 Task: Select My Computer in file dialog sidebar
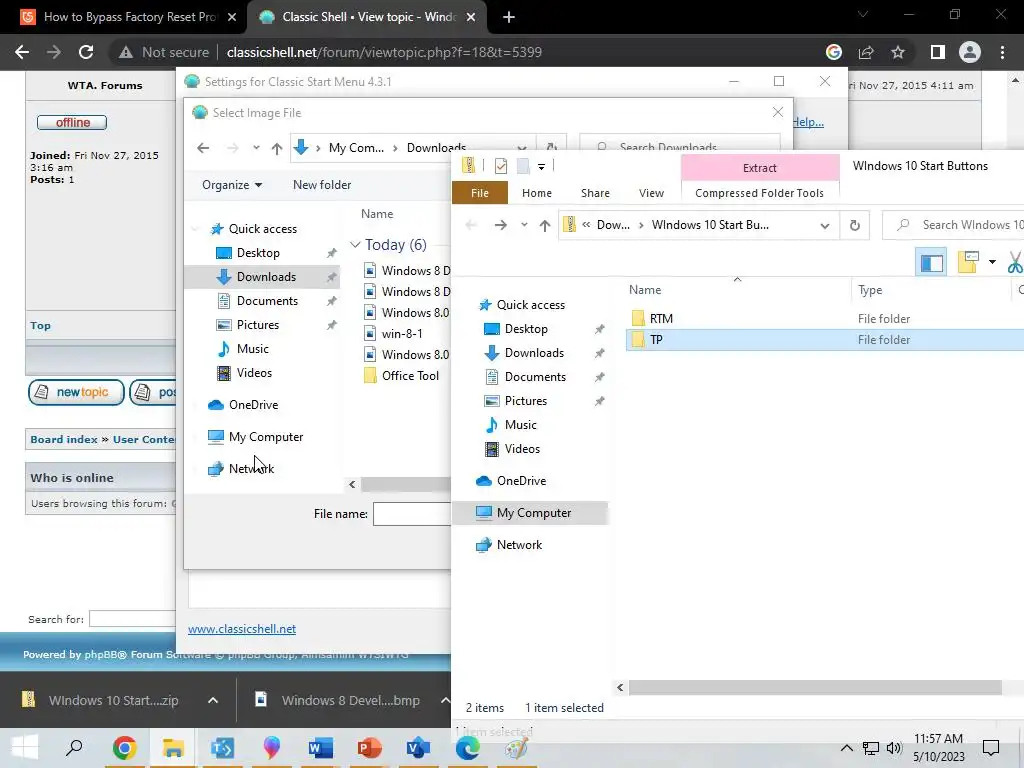(x=266, y=437)
